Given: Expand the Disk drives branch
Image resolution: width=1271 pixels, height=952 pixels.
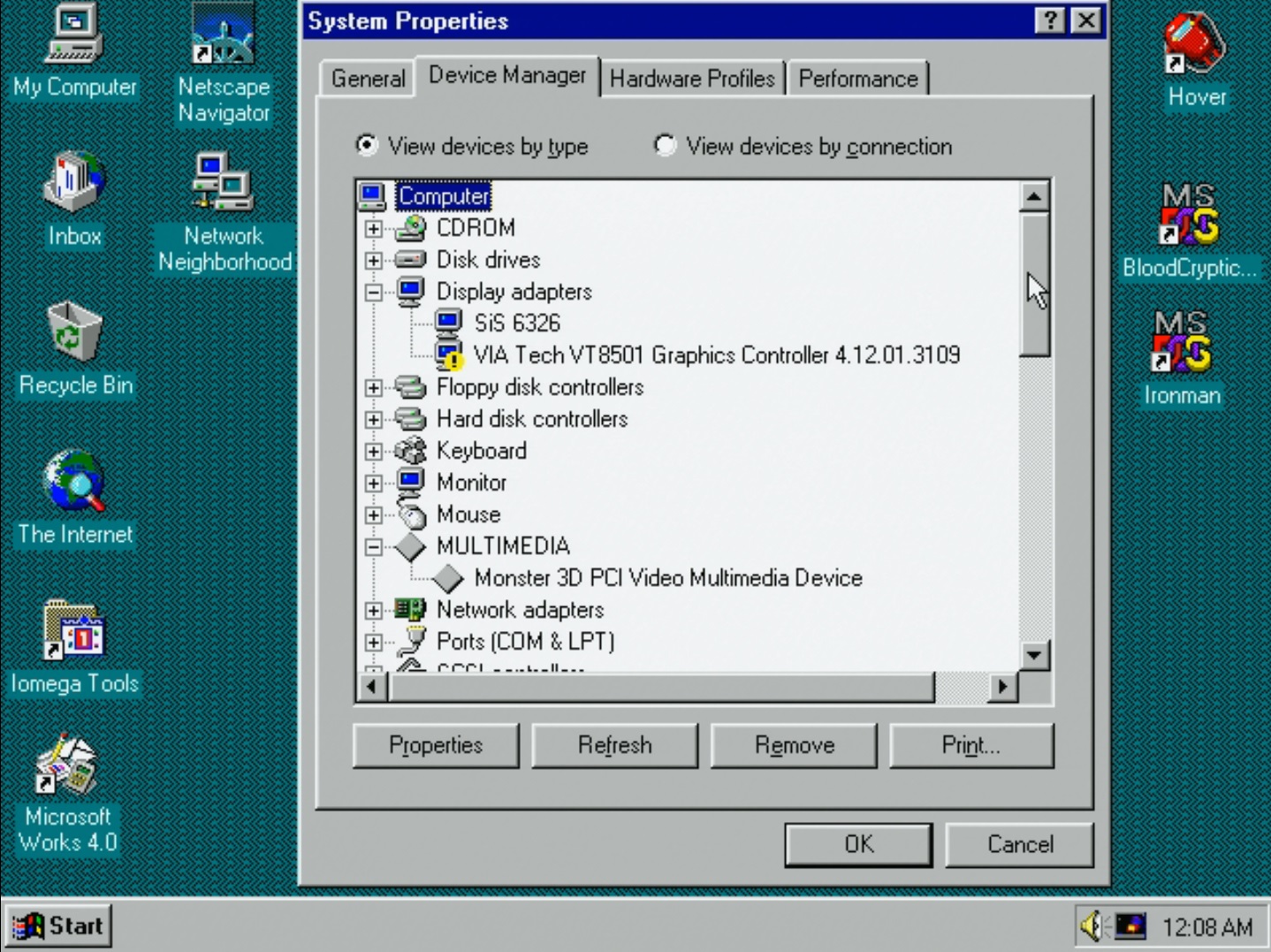Looking at the screenshot, I should pyautogui.click(x=374, y=261).
